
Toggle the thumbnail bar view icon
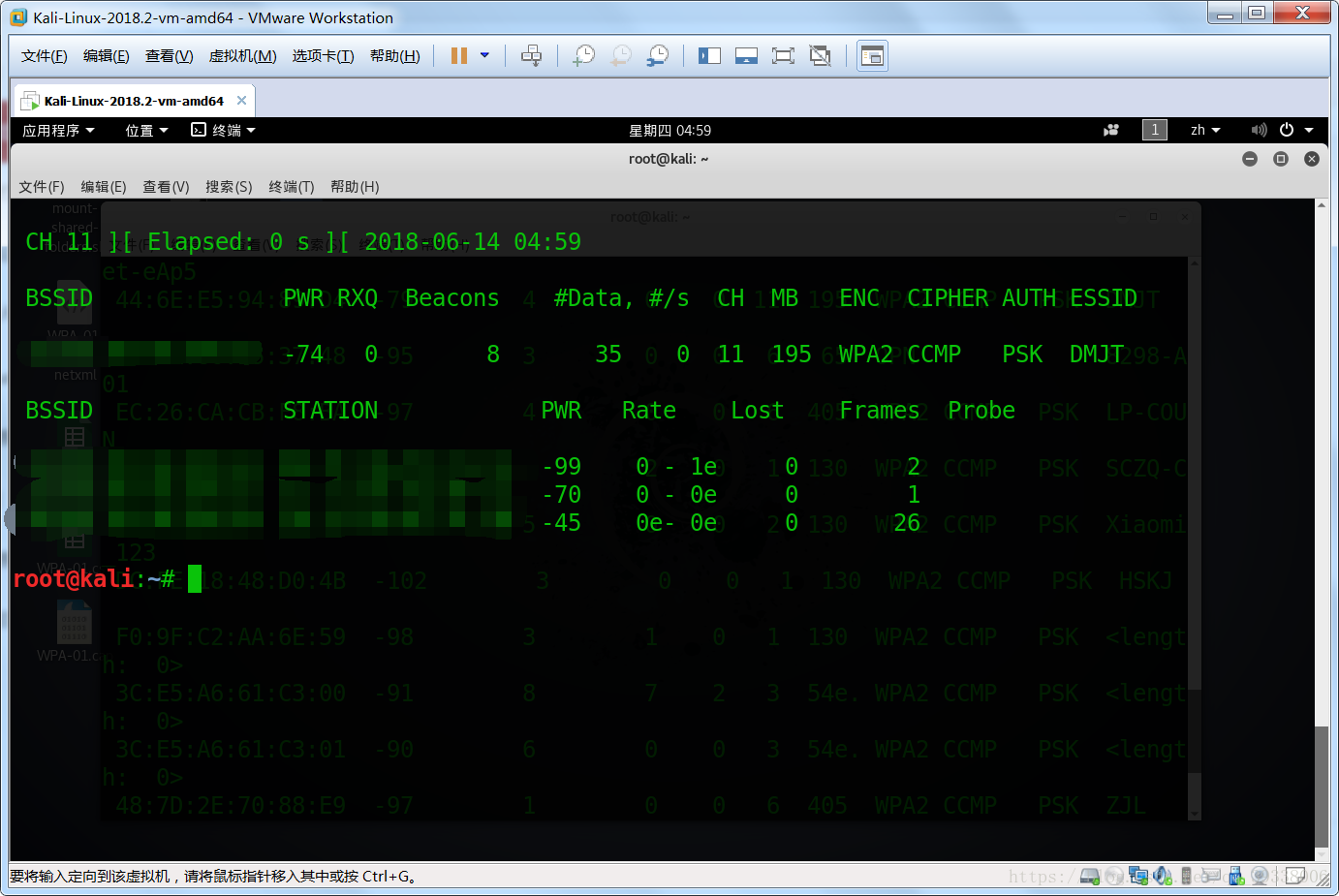pos(746,56)
